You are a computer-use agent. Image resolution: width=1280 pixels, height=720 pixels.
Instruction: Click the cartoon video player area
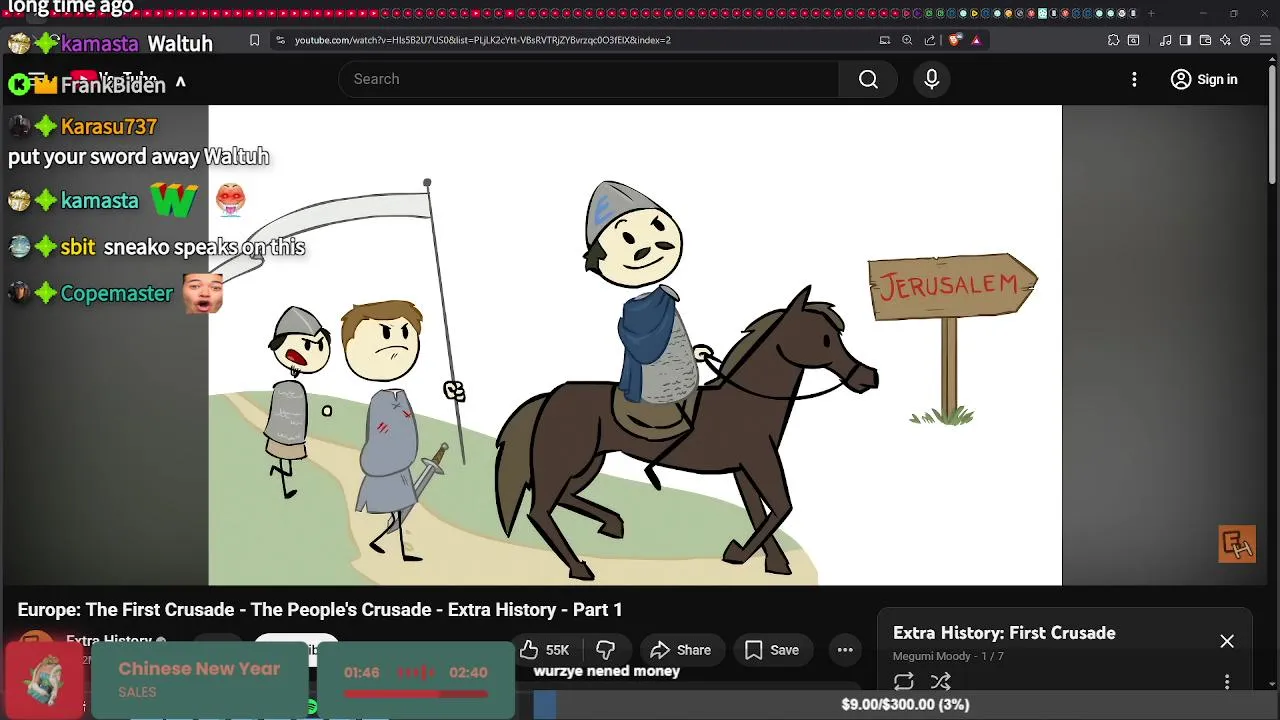coord(635,345)
